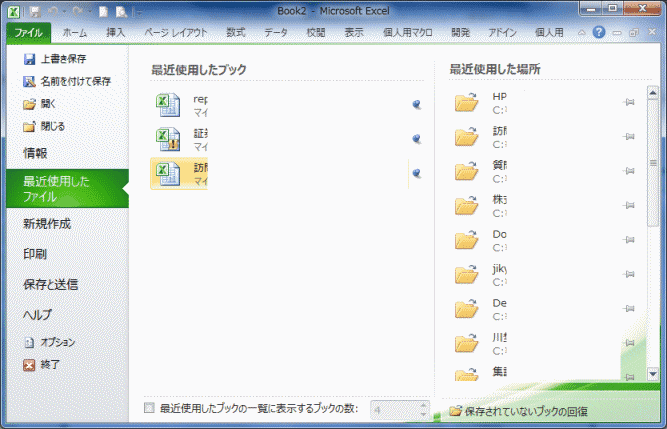Toggle the pin for the highlighted 訪 workbook
This screenshot has width=667, height=429.
[x=417, y=173]
